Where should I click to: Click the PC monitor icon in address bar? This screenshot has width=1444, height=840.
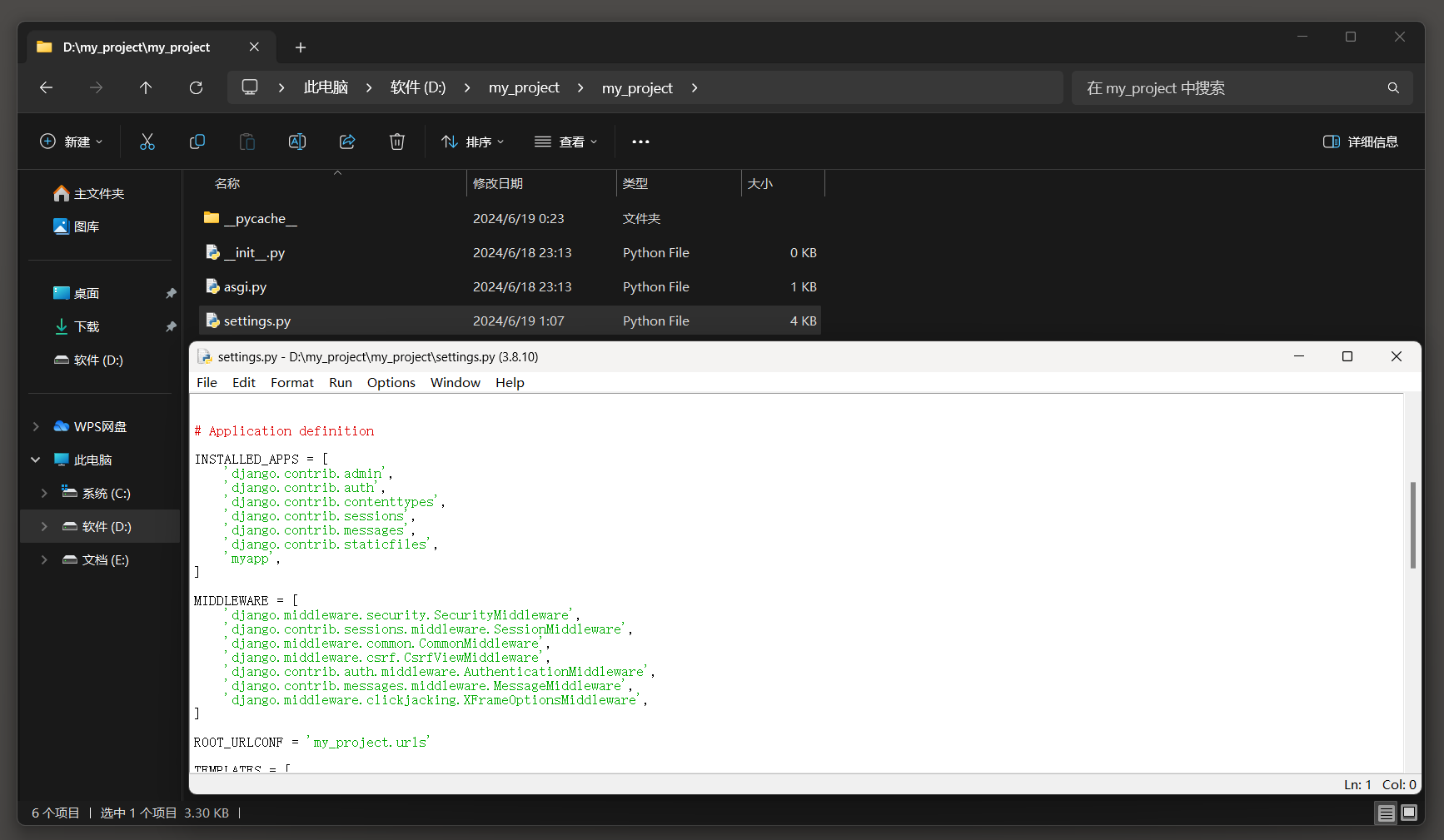click(x=250, y=87)
